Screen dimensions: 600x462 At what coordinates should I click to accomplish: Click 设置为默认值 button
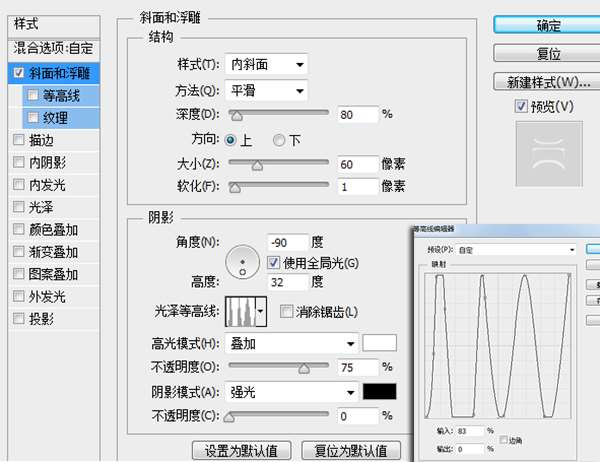pyautogui.click(x=242, y=449)
